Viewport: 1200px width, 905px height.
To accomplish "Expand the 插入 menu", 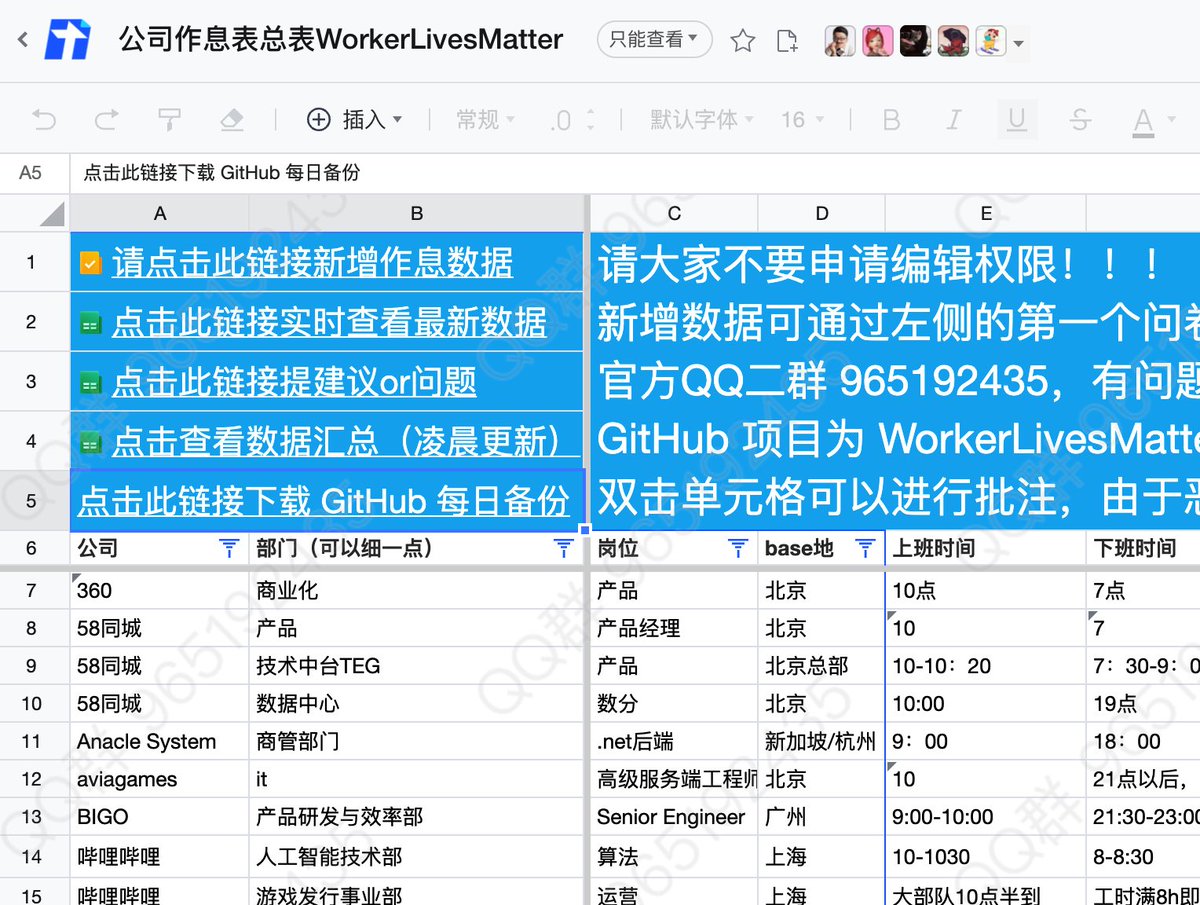I will [353, 120].
